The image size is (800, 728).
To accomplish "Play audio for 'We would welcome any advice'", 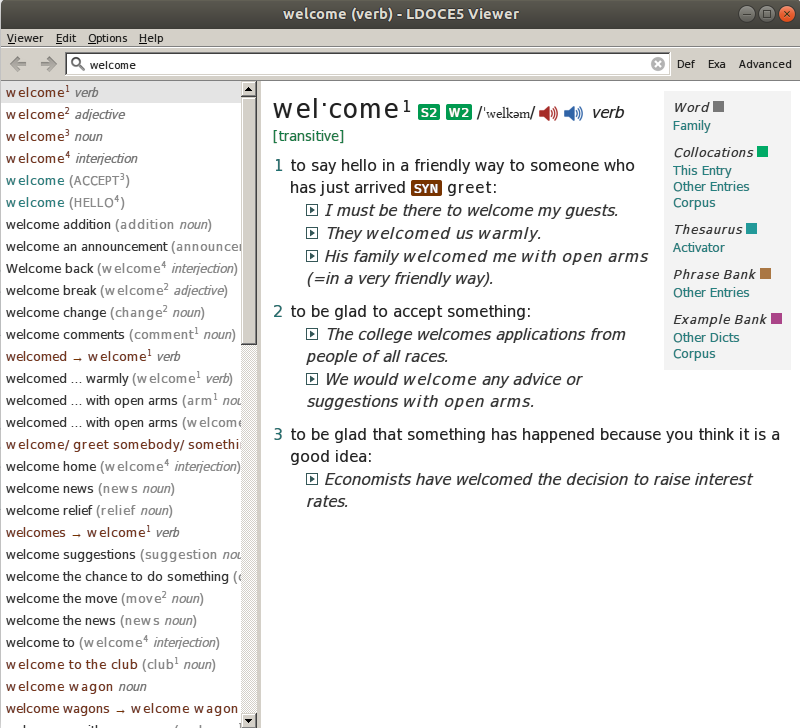I will (312, 379).
